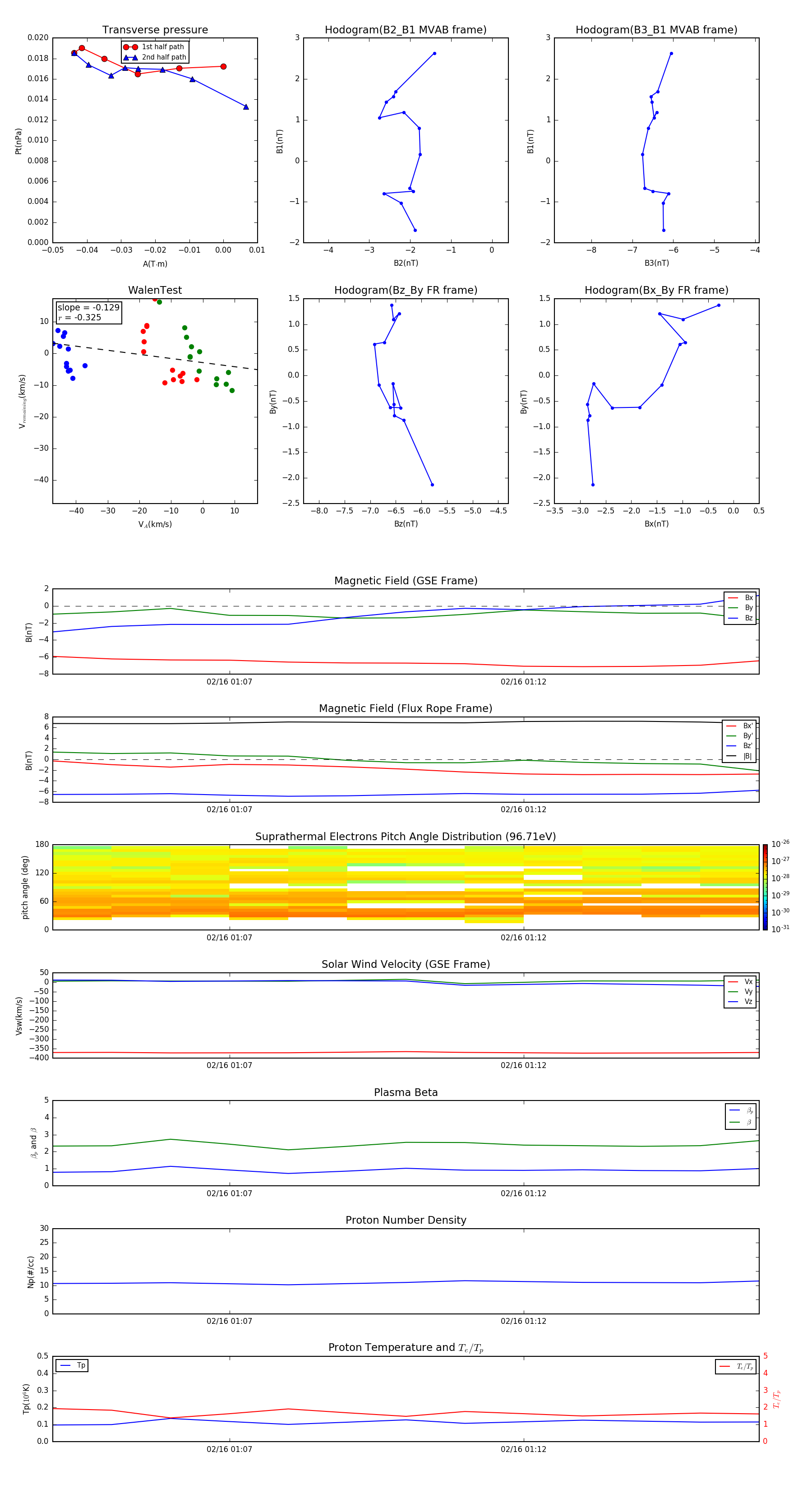Click the 'Transverse pressure' plot title
The height and width of the screenshot is (1489, 812).
155,29
